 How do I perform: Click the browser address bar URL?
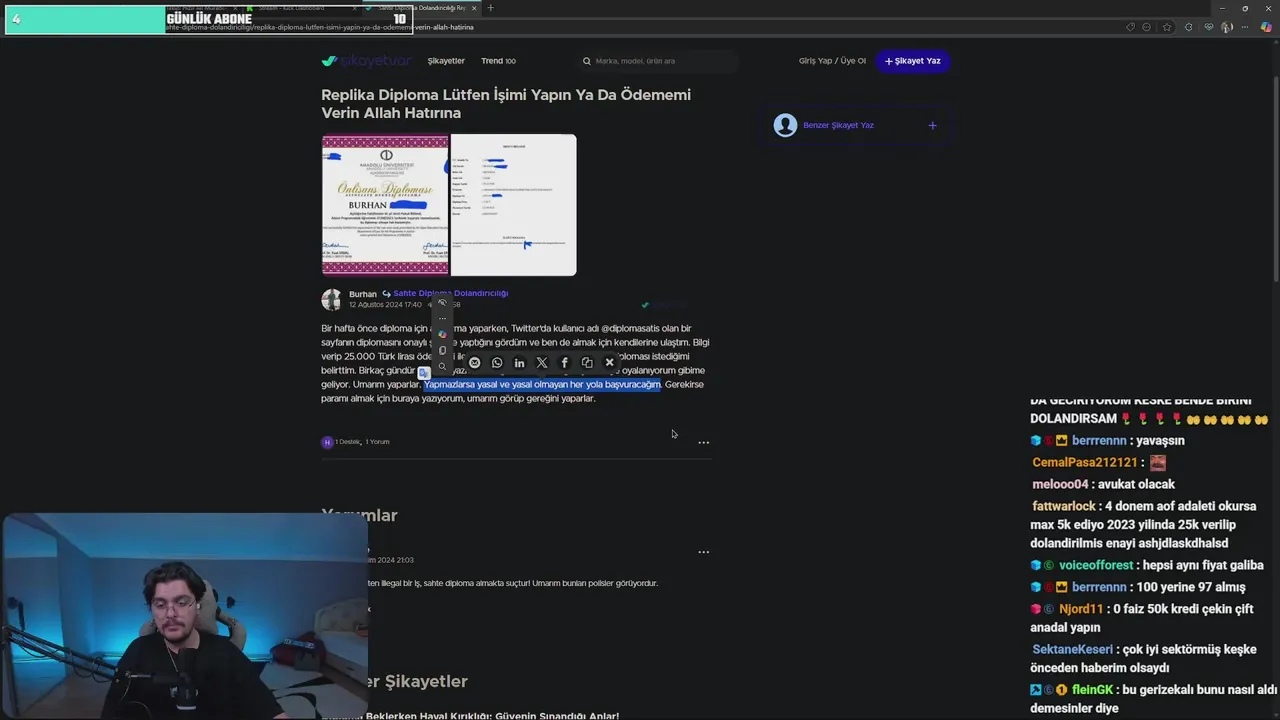(320, 27)
